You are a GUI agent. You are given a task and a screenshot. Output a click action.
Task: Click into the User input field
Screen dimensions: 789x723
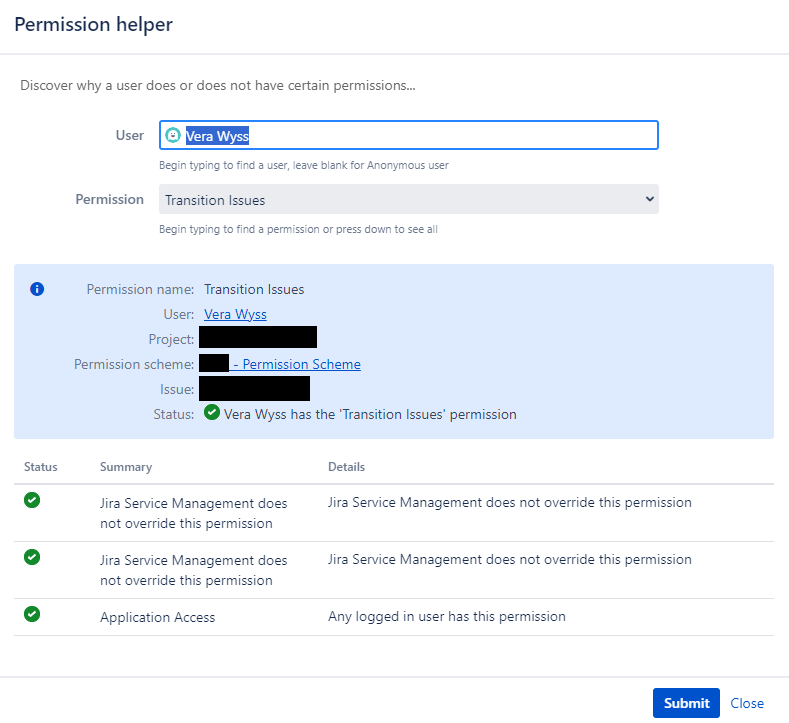(409, 135)
